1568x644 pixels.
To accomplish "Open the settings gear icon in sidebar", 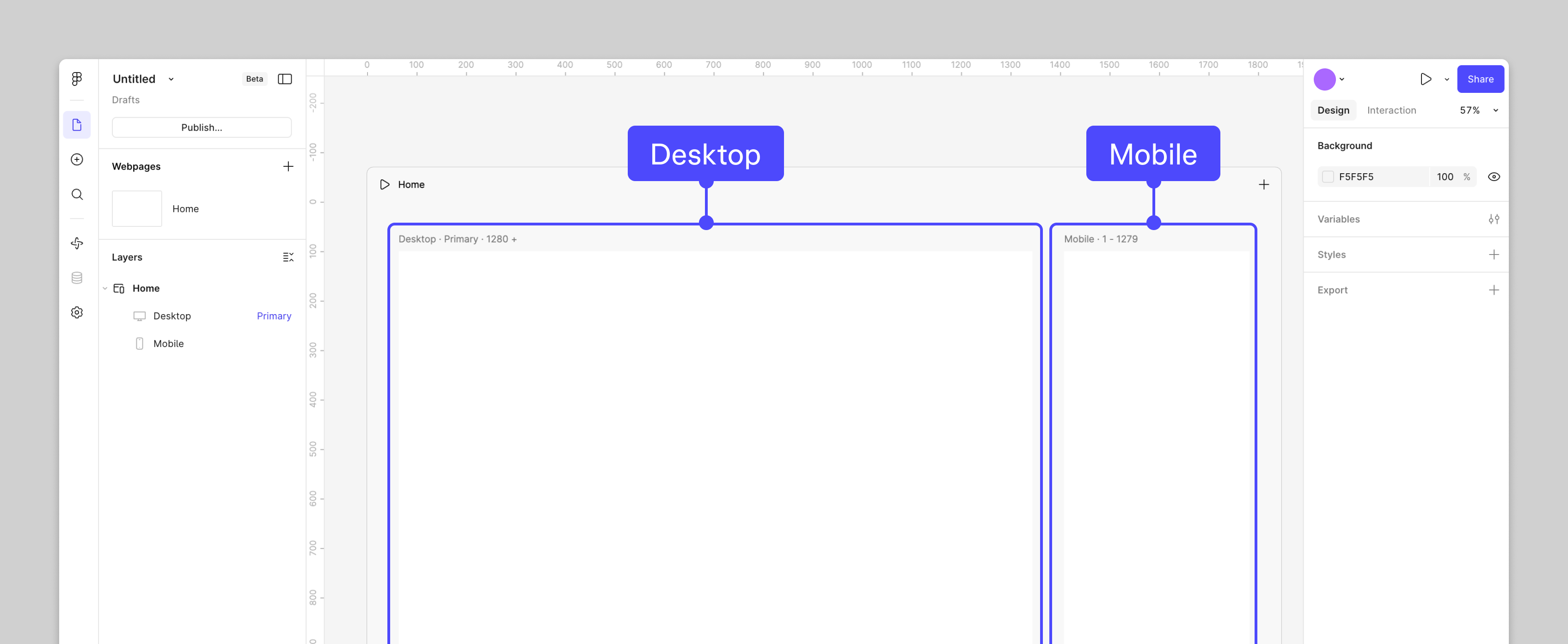I will [77, 313].
